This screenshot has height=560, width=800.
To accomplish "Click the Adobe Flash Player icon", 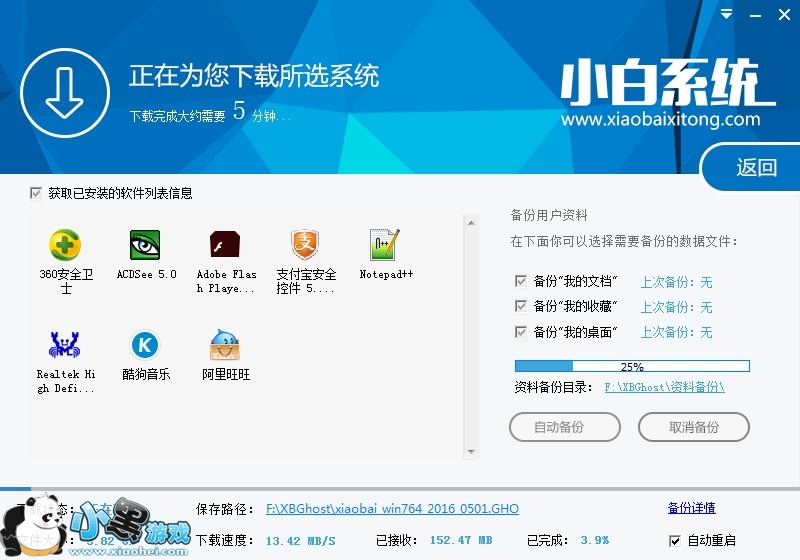I will [225, 245].
